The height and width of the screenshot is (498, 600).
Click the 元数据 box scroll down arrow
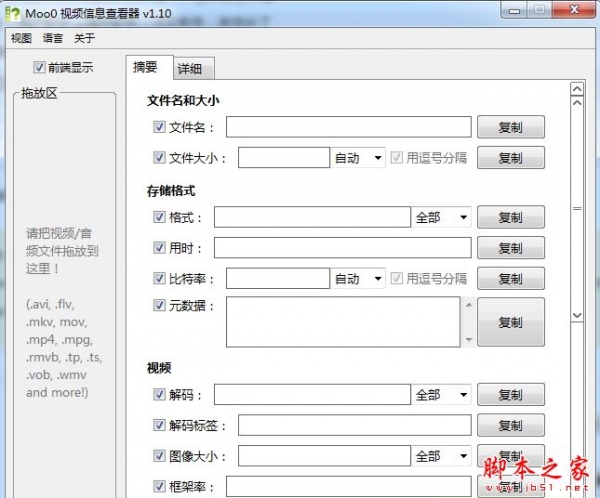[469, 340]
